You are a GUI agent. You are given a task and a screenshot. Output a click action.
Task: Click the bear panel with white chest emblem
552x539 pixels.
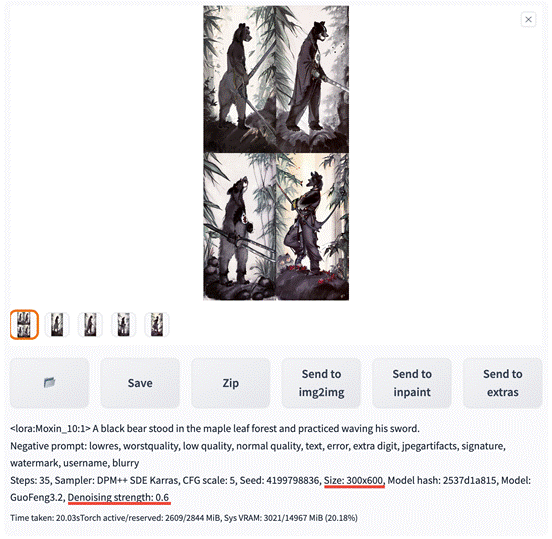click(x=240, y=226)
